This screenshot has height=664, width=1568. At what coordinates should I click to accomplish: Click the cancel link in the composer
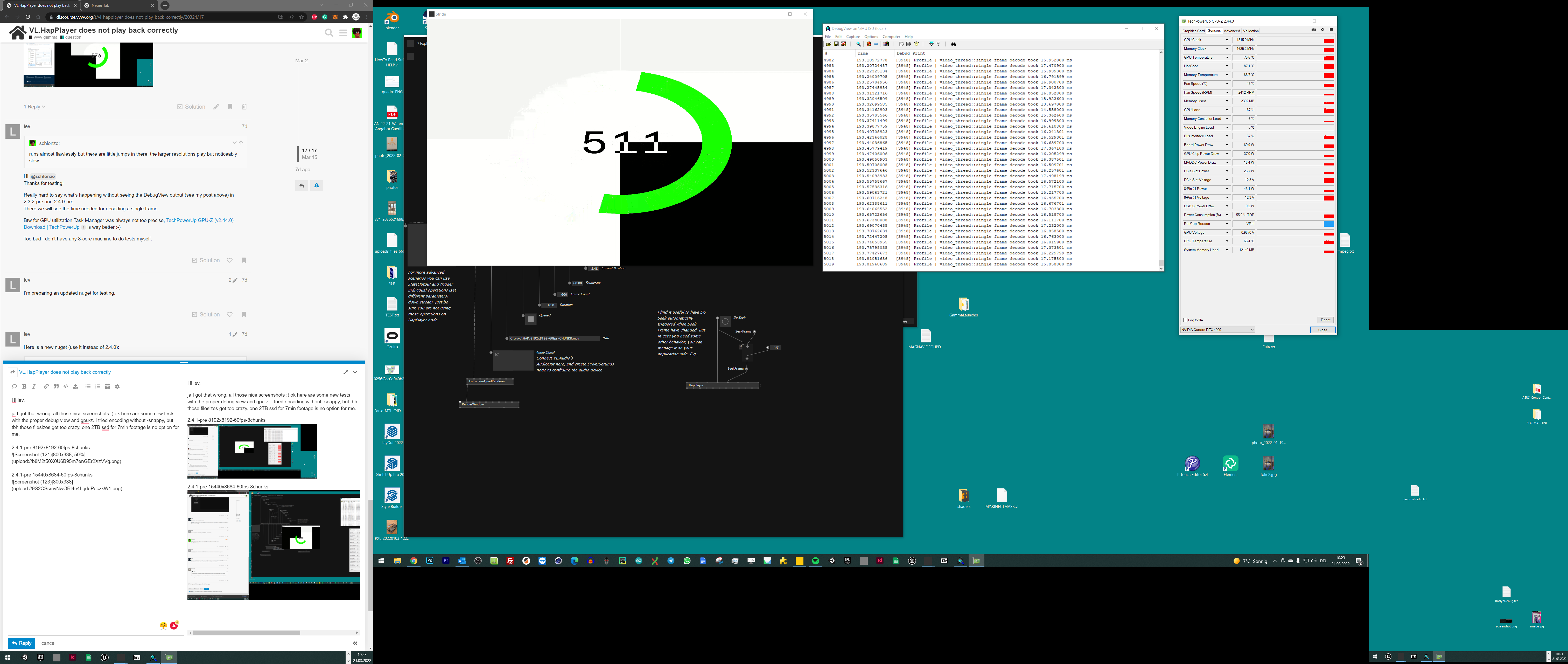48,643
